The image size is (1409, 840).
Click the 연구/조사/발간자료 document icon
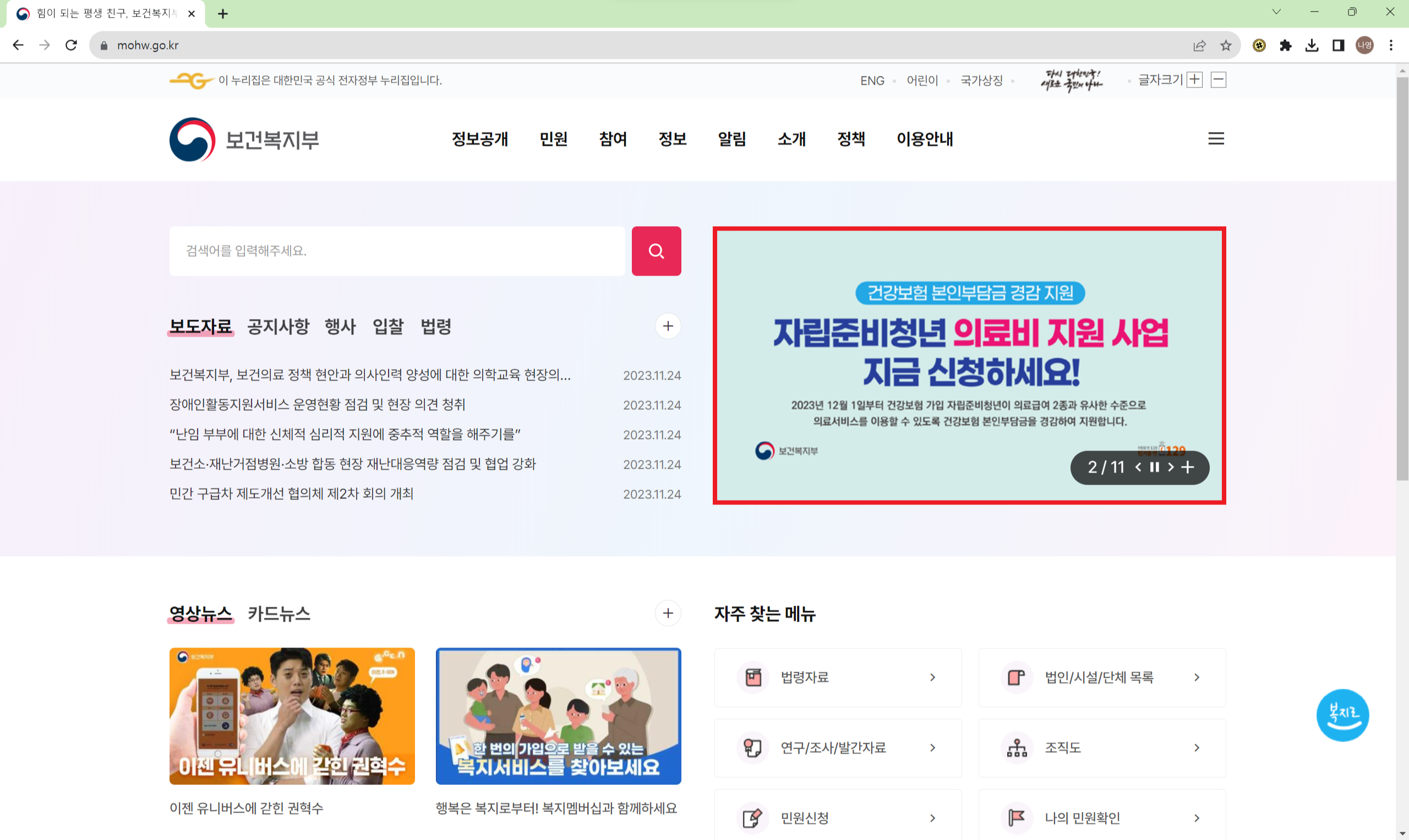752,747
